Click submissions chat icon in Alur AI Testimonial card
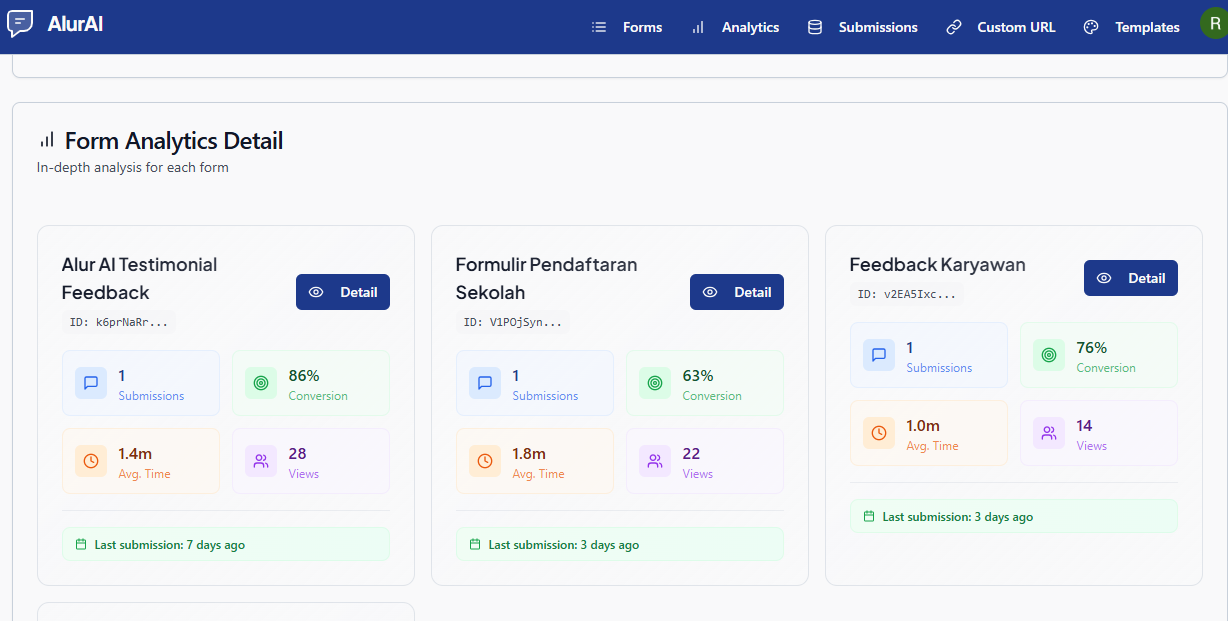 click(x=91, y=383)
